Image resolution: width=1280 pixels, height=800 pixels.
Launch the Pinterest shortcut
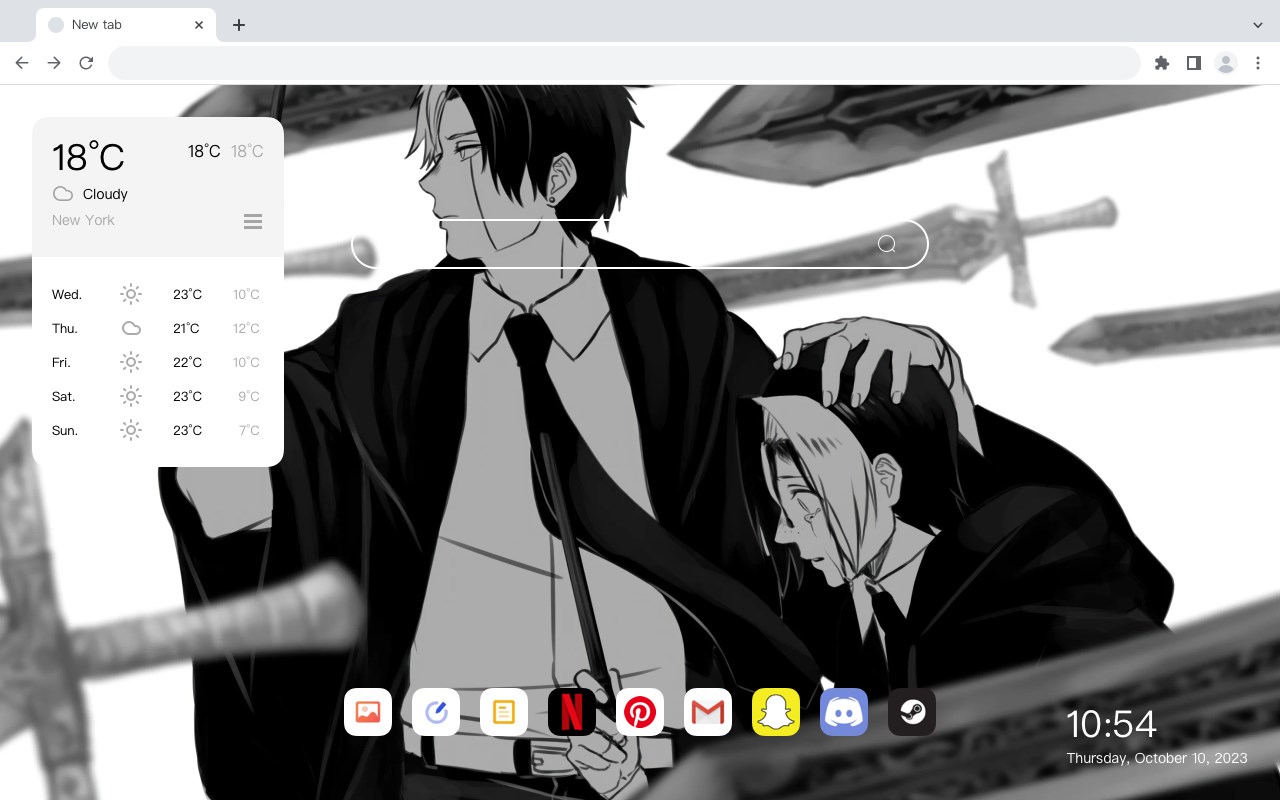[x=640, y=712]
